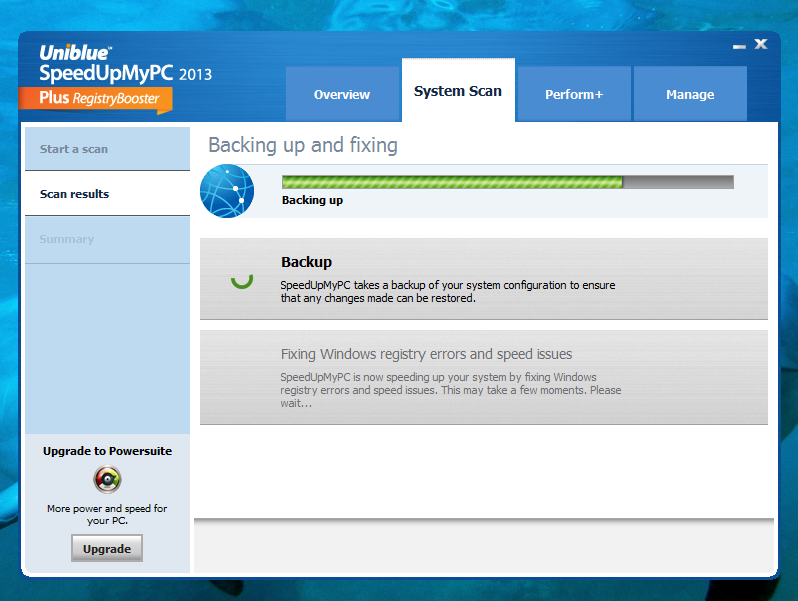Click the green spinning Backup indicator
The height and width of the screenshot is (601, 798).
[242, 278]
